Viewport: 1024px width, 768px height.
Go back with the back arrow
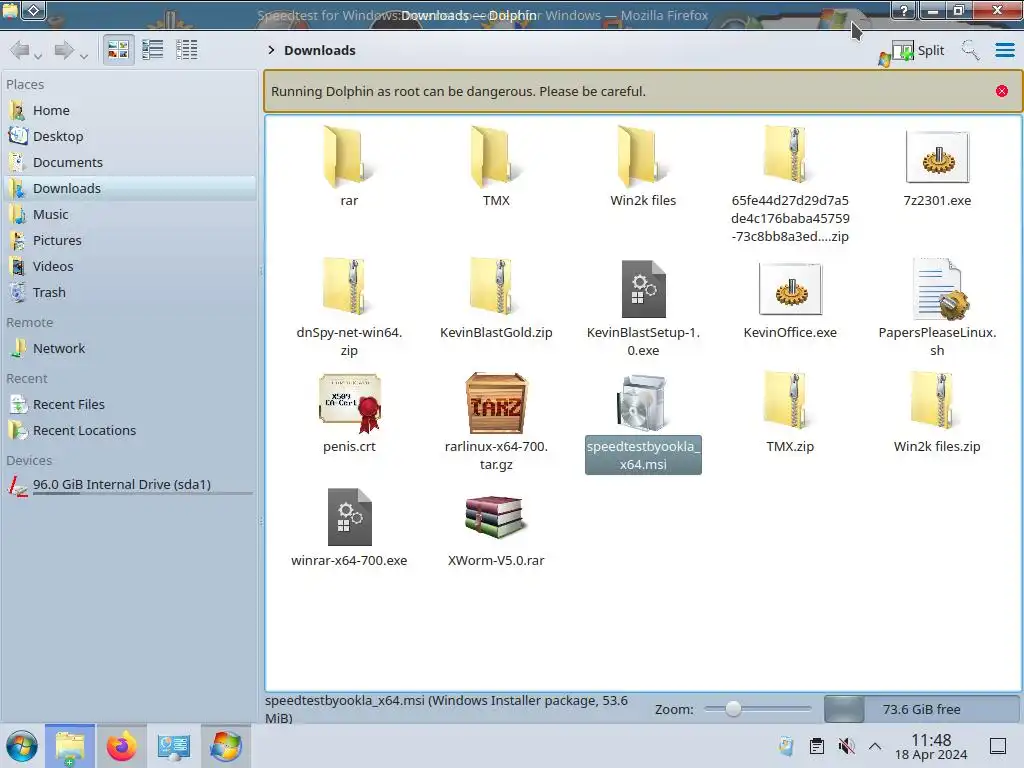pyautogui.click(x=20, y=50)
